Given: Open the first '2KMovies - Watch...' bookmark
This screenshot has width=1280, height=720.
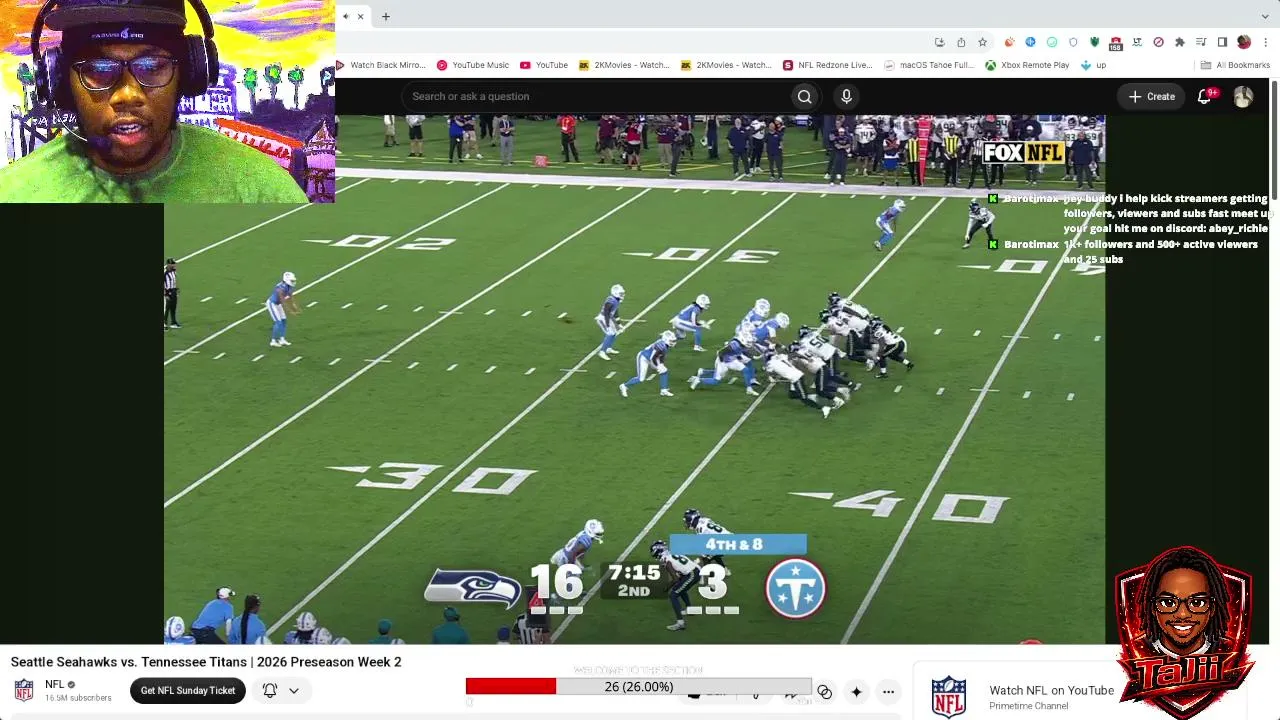Looking at the screenshot, I should (x=624, y=65).
